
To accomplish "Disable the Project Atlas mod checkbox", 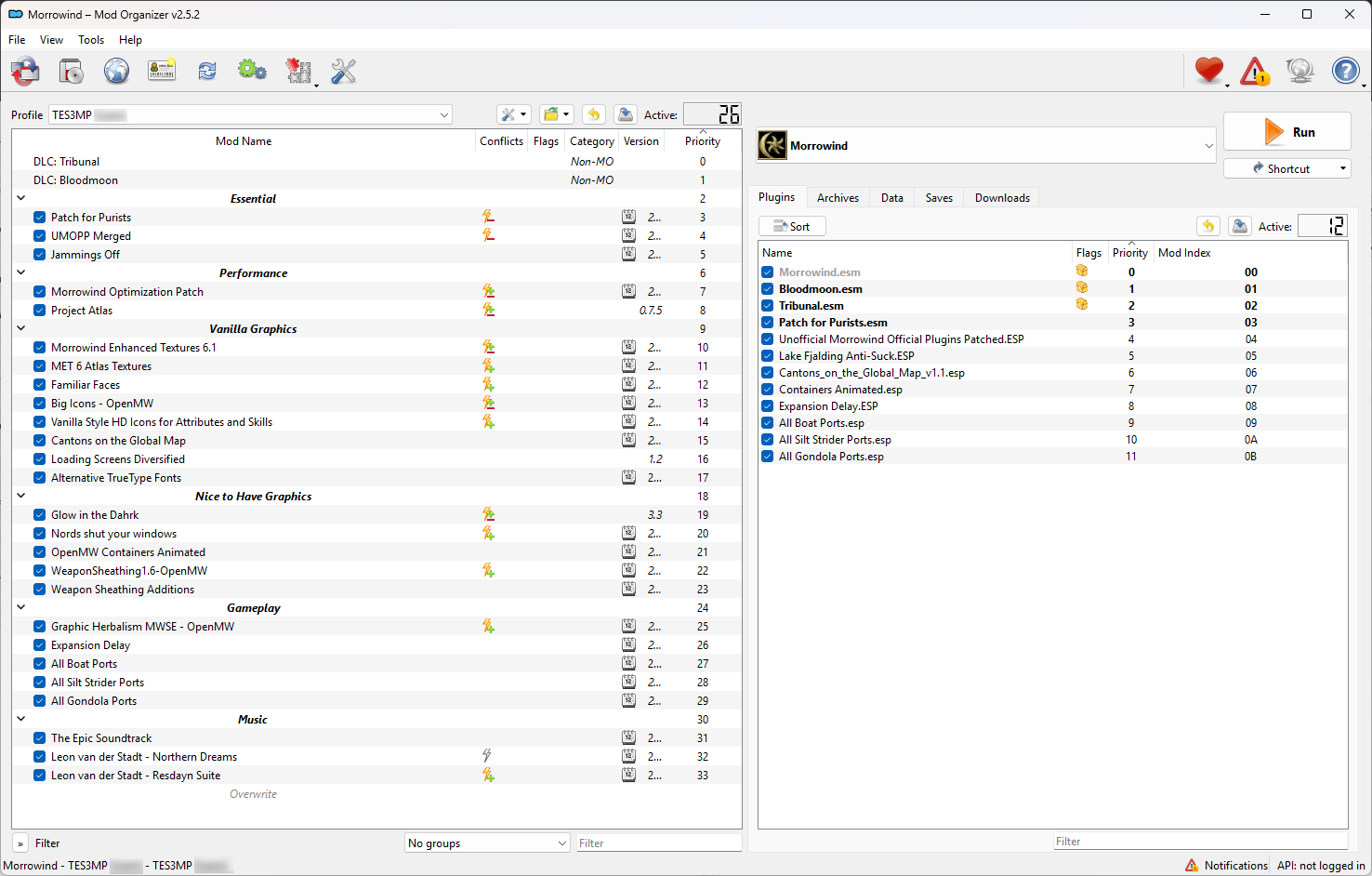I will (40, 311).
